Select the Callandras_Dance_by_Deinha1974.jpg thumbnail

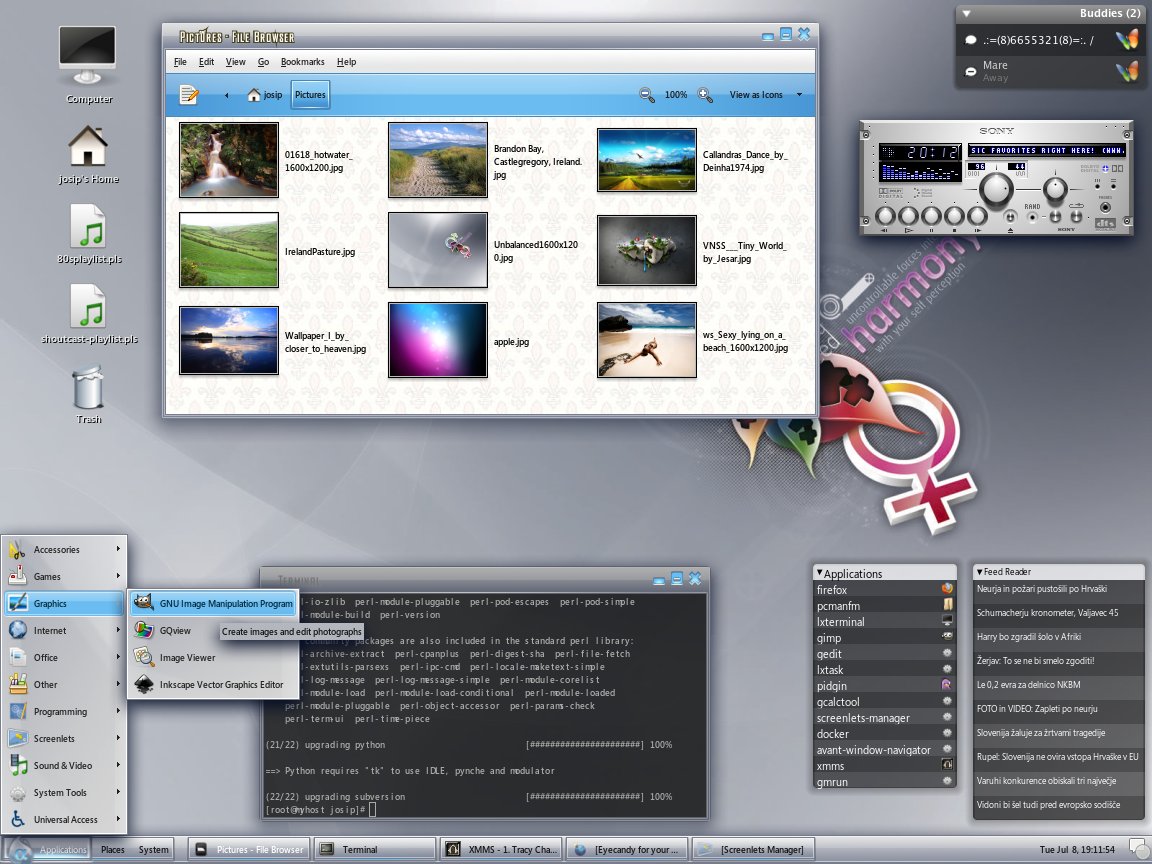(647, 159)
